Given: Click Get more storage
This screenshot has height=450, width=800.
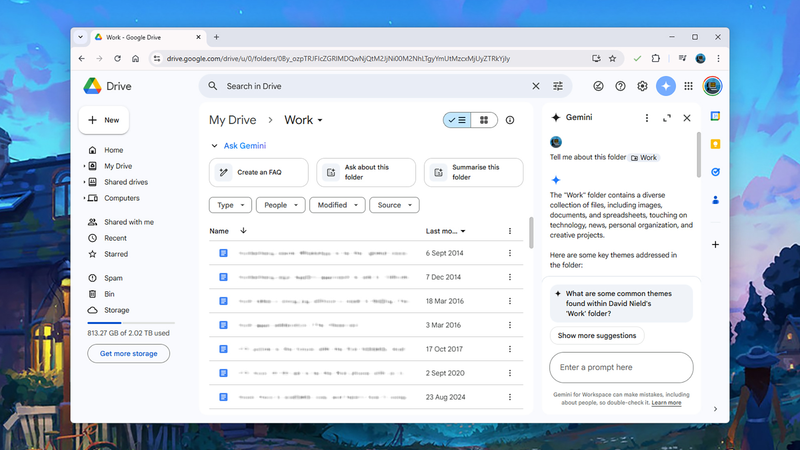Looking at the screenshot, I should pyautogui.click(x=129, y=354).
